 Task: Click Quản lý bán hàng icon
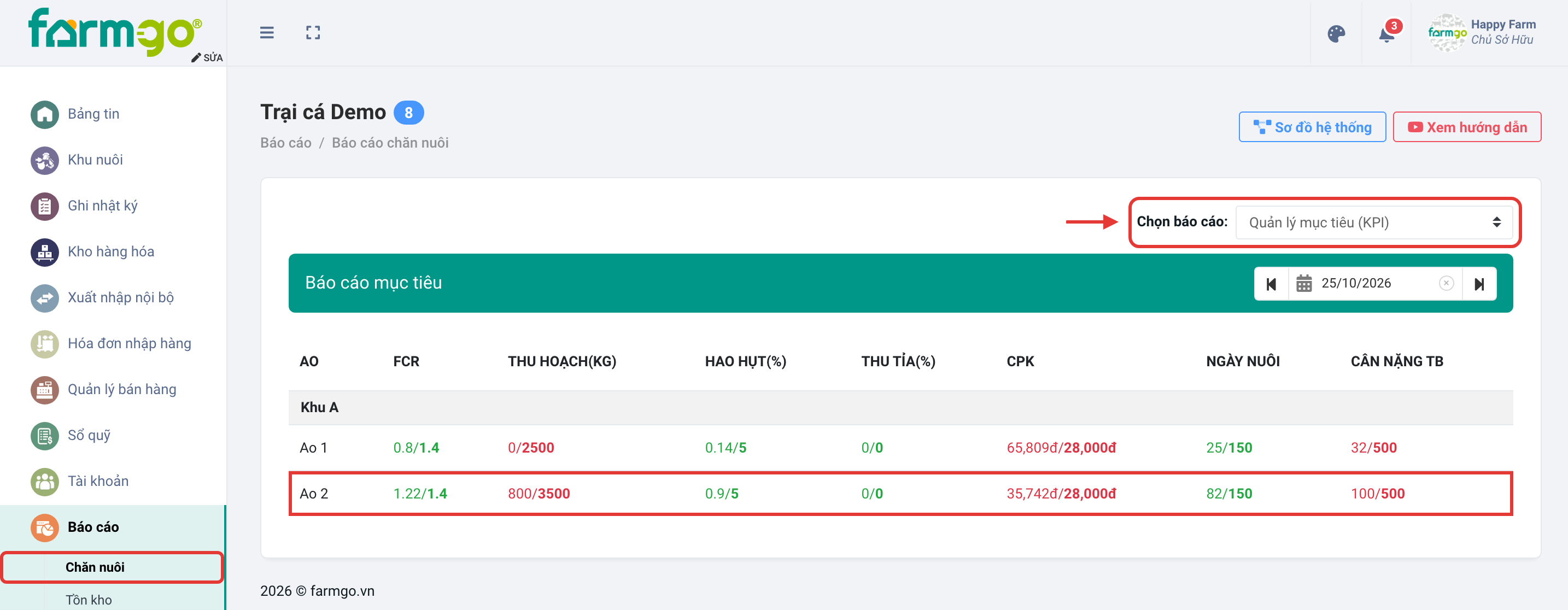tap(44, 390)
